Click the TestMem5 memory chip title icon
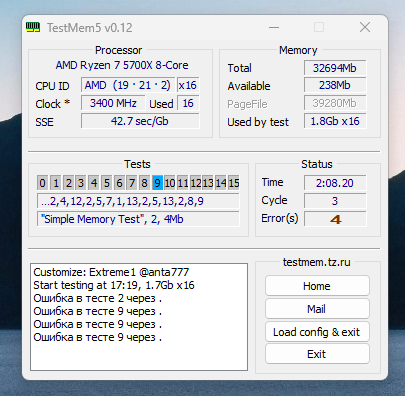 click(33, 27)
